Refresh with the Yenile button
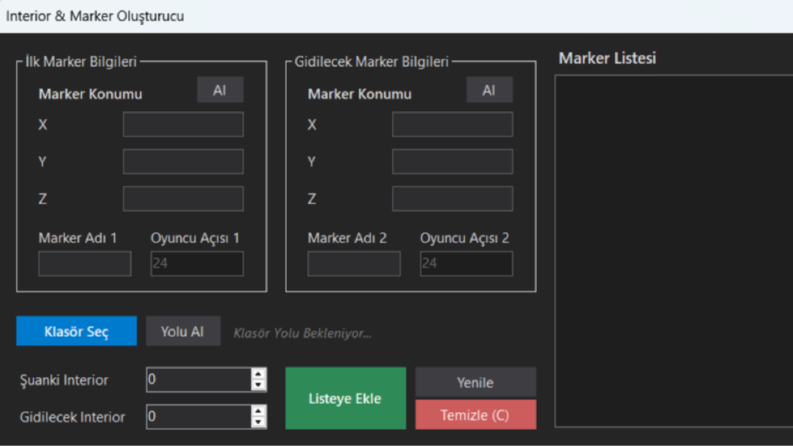Image resolution: width=793 pixels, height=446 pixels. [475, 382]
